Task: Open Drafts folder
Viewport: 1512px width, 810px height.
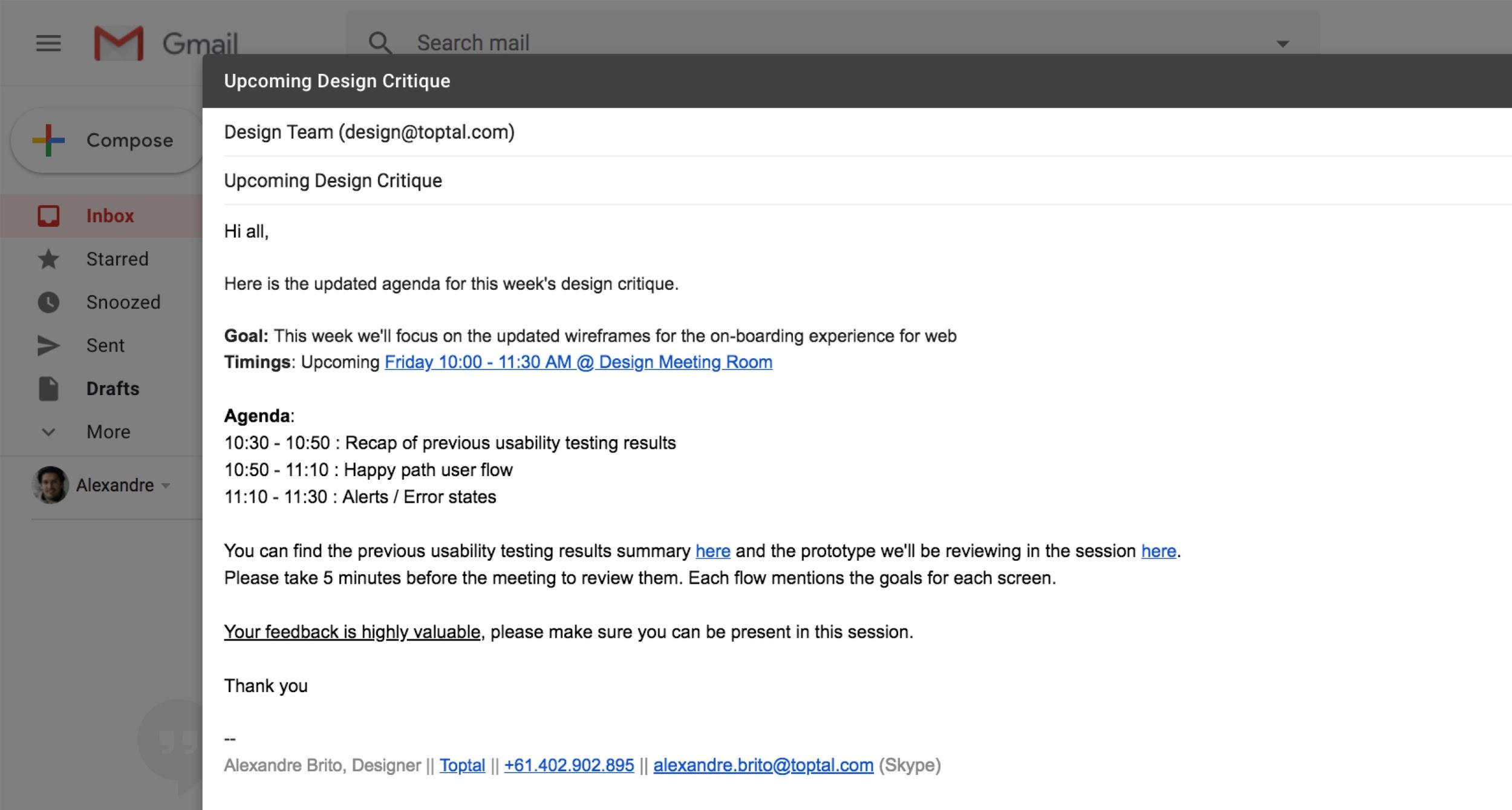Action: 111,389
